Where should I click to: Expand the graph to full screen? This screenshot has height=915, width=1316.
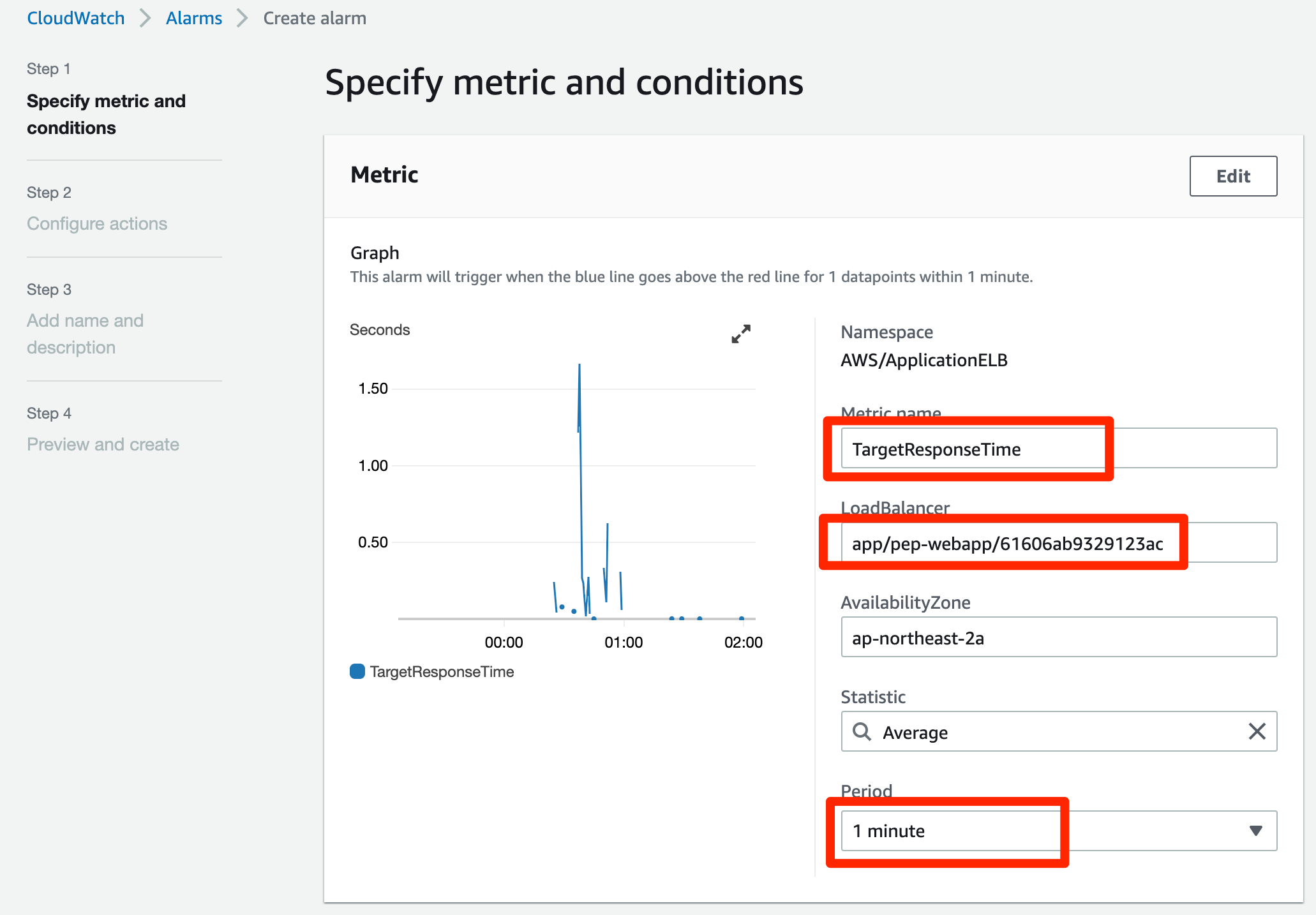click(x=740, y=334)
